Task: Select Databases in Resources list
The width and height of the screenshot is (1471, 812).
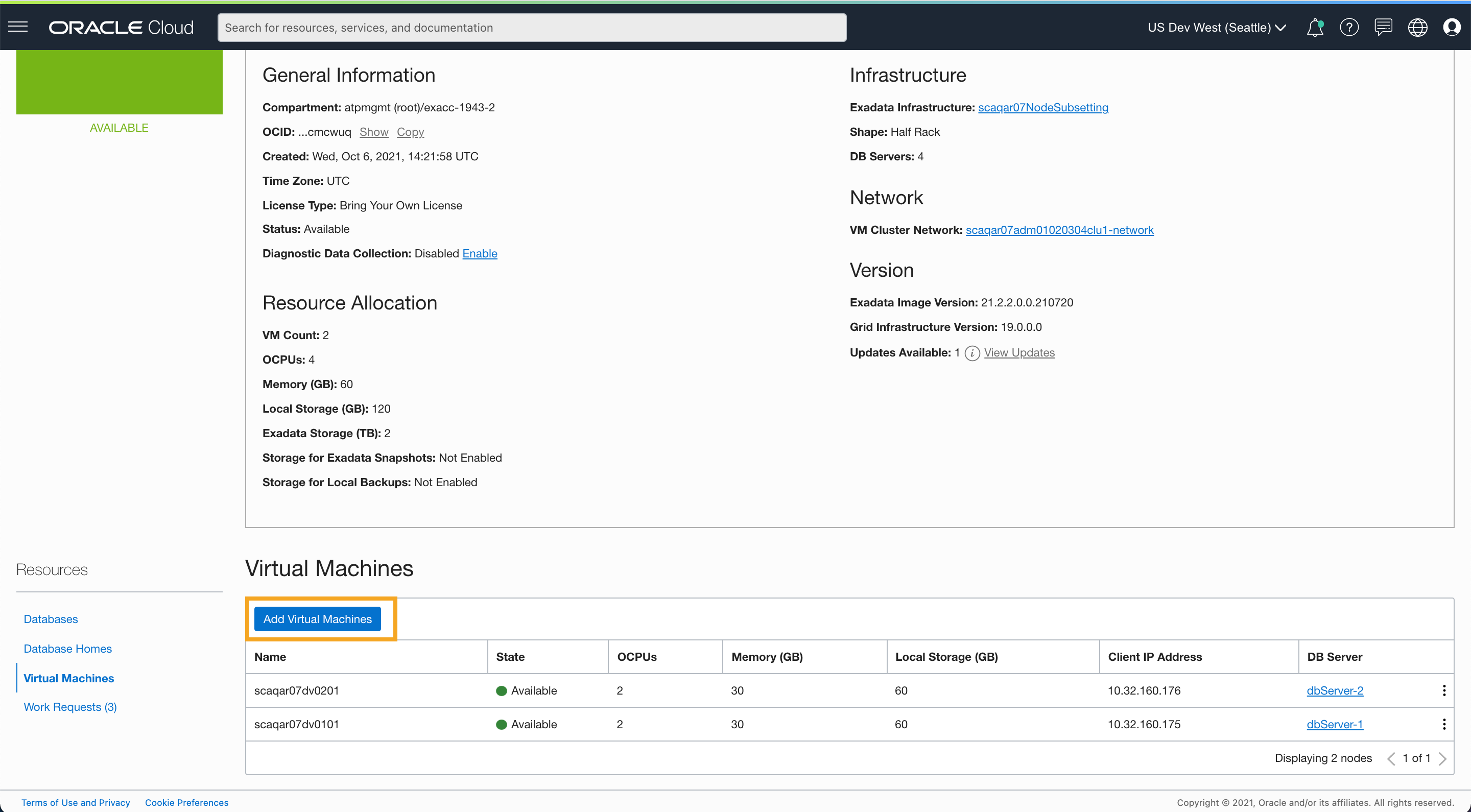Action: click(x=50, y=619)
